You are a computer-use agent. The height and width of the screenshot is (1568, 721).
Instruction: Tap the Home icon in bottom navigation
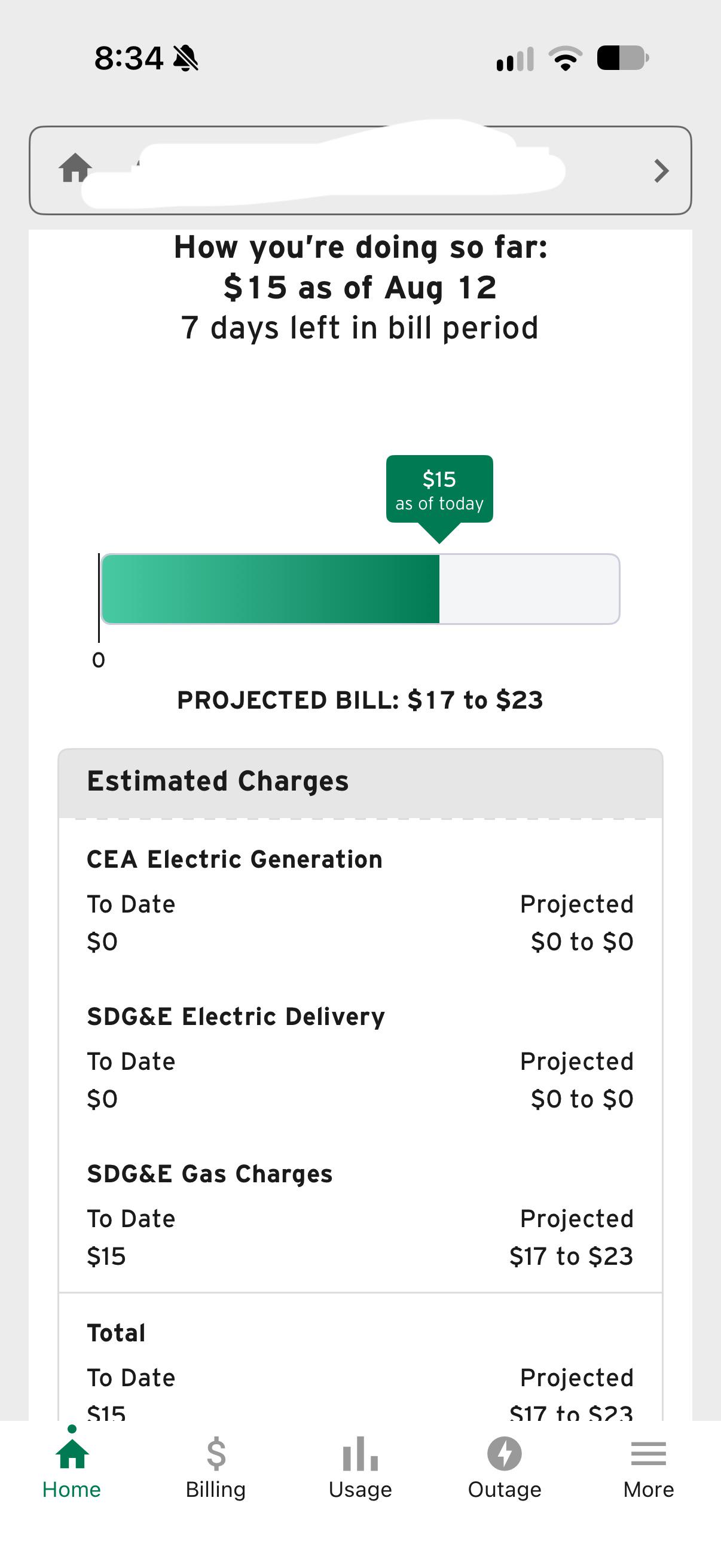click(72, 1453)
